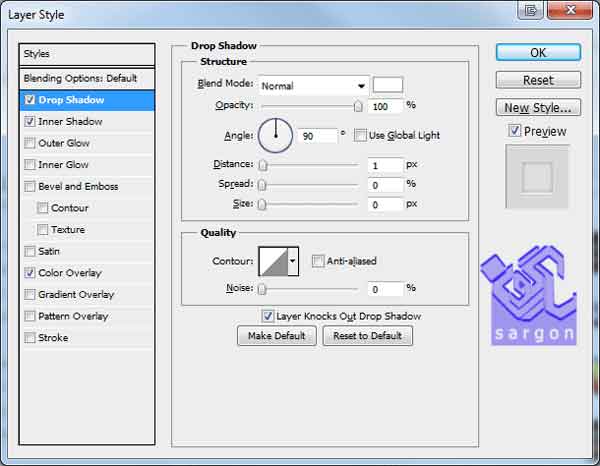
Task: Focus the Distance value field
Action: (386, 165)
